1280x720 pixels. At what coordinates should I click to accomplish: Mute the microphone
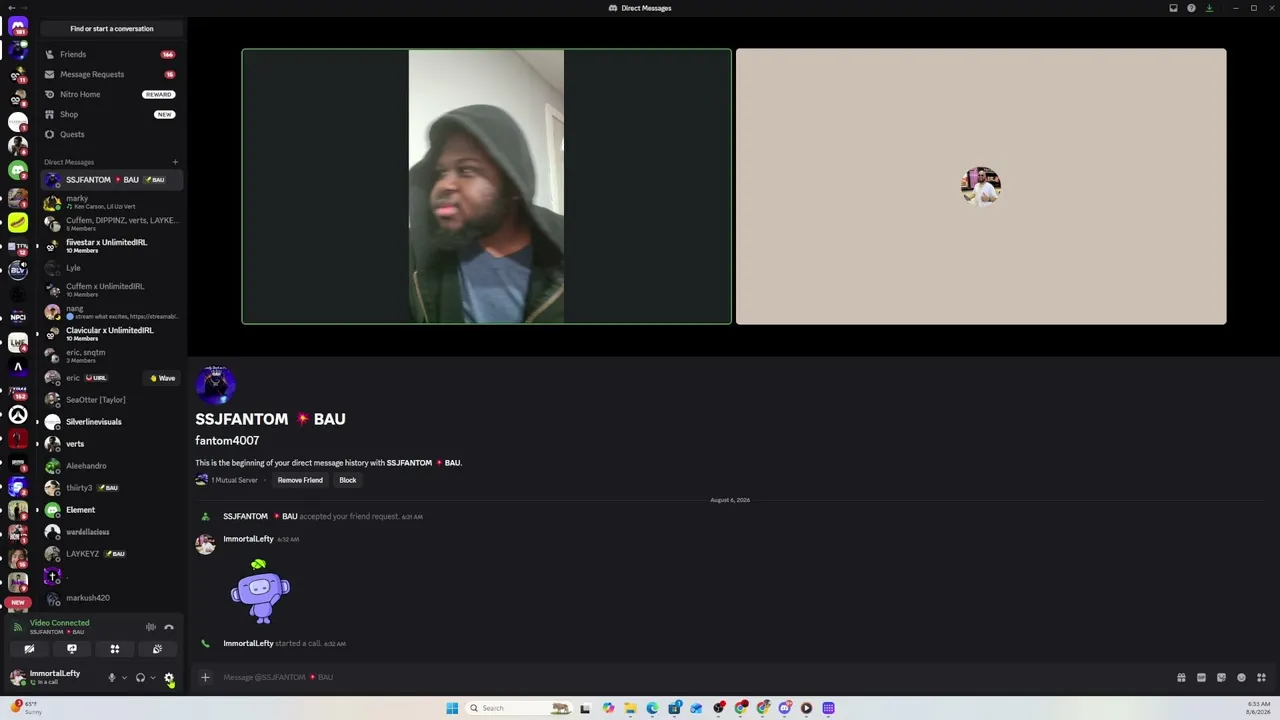coord(112,678)
